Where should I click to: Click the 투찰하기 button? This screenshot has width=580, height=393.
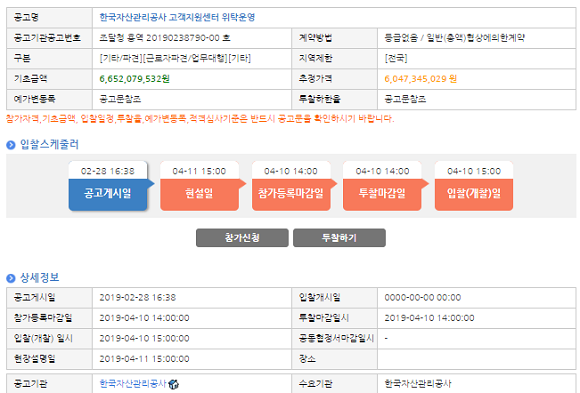[339, 238]
